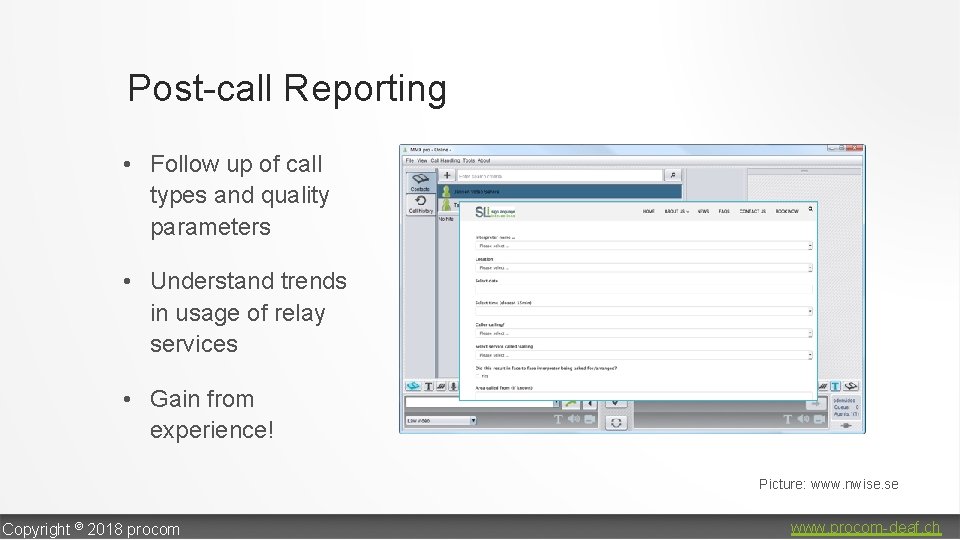
Task: Toggle the left panel text T indicator
Action: coord(558,419)
